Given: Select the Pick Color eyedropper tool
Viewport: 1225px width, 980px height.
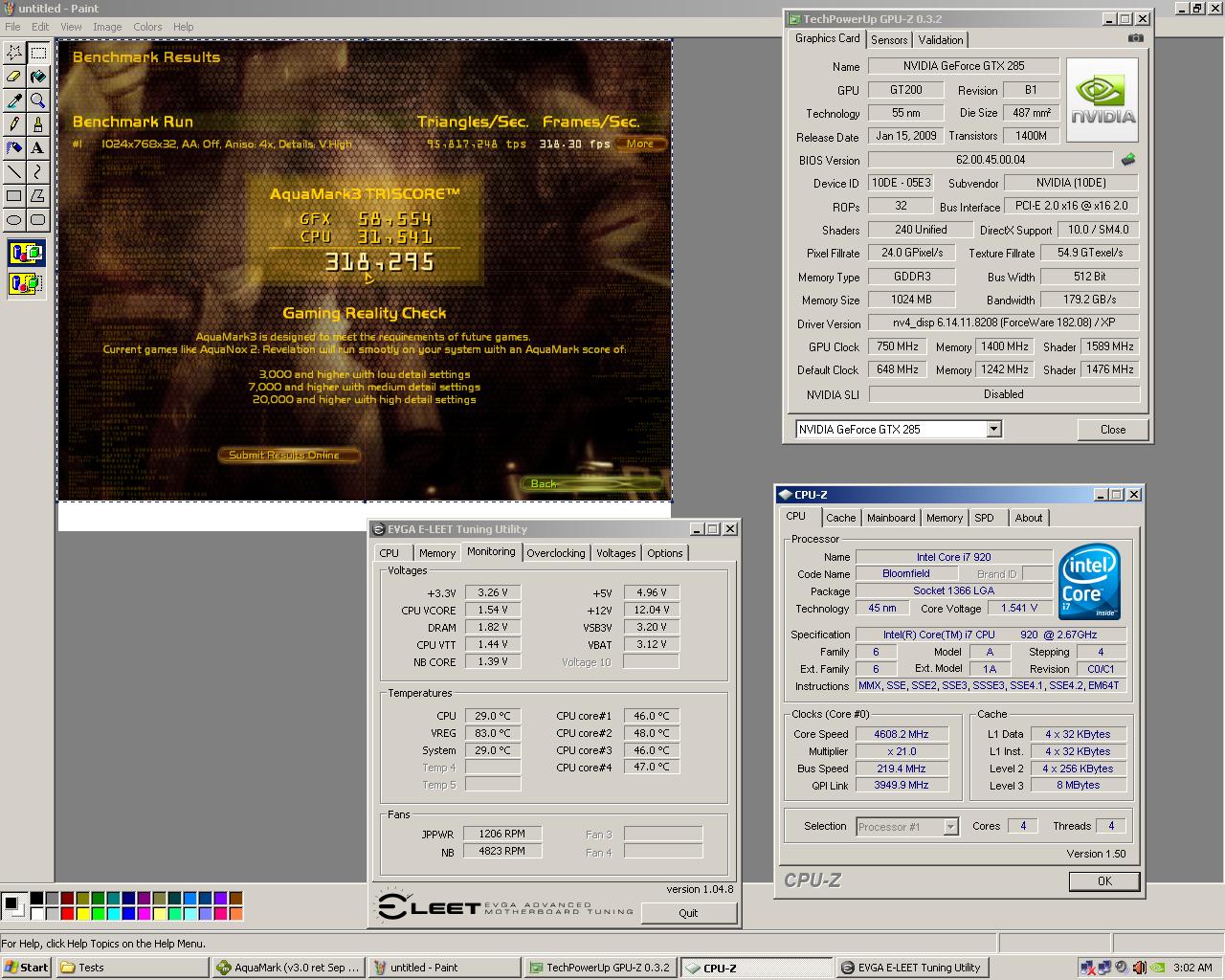Looking at the screenshot, I should coord(14,100).
